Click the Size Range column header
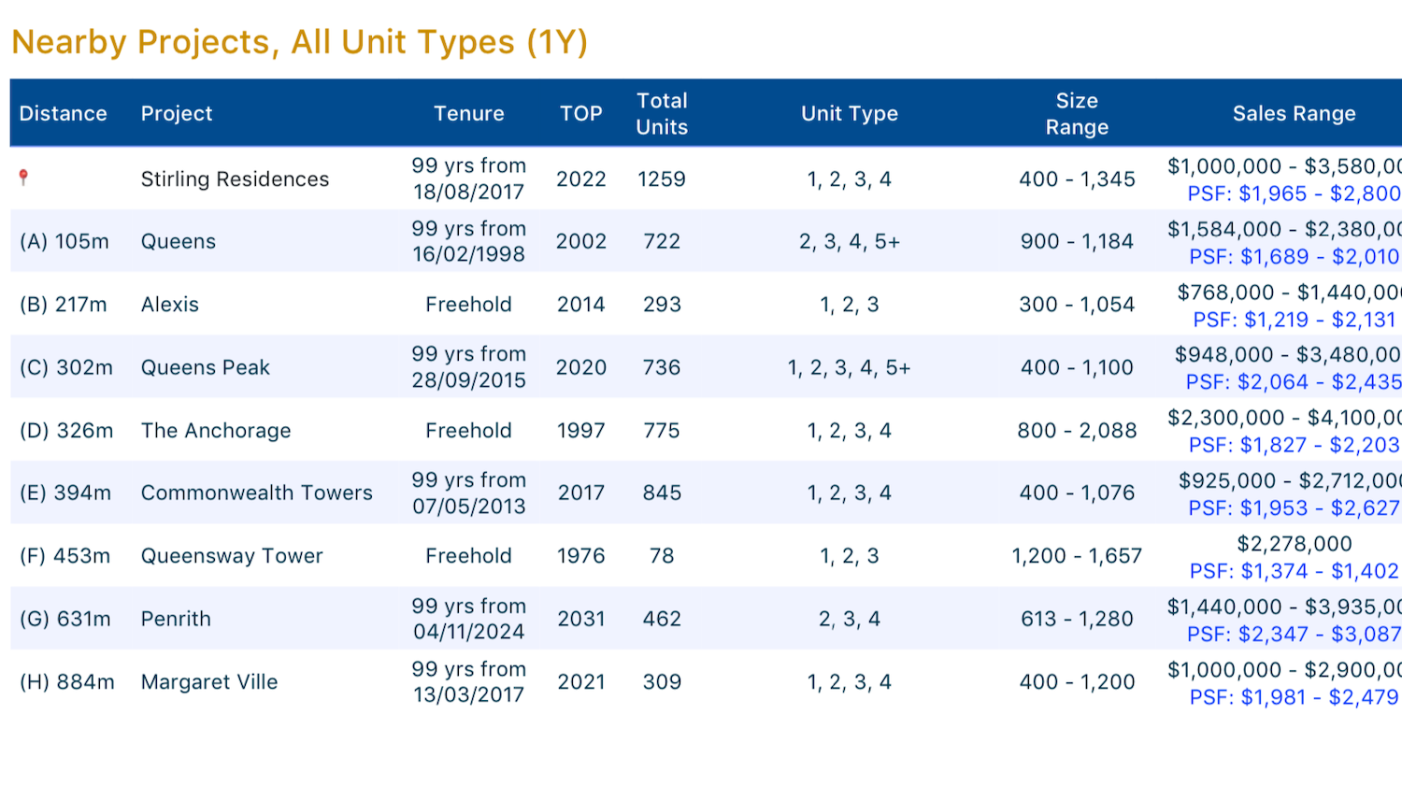Image resolution: width=1402 pixels, height=800 pixels. point(1077,113)
